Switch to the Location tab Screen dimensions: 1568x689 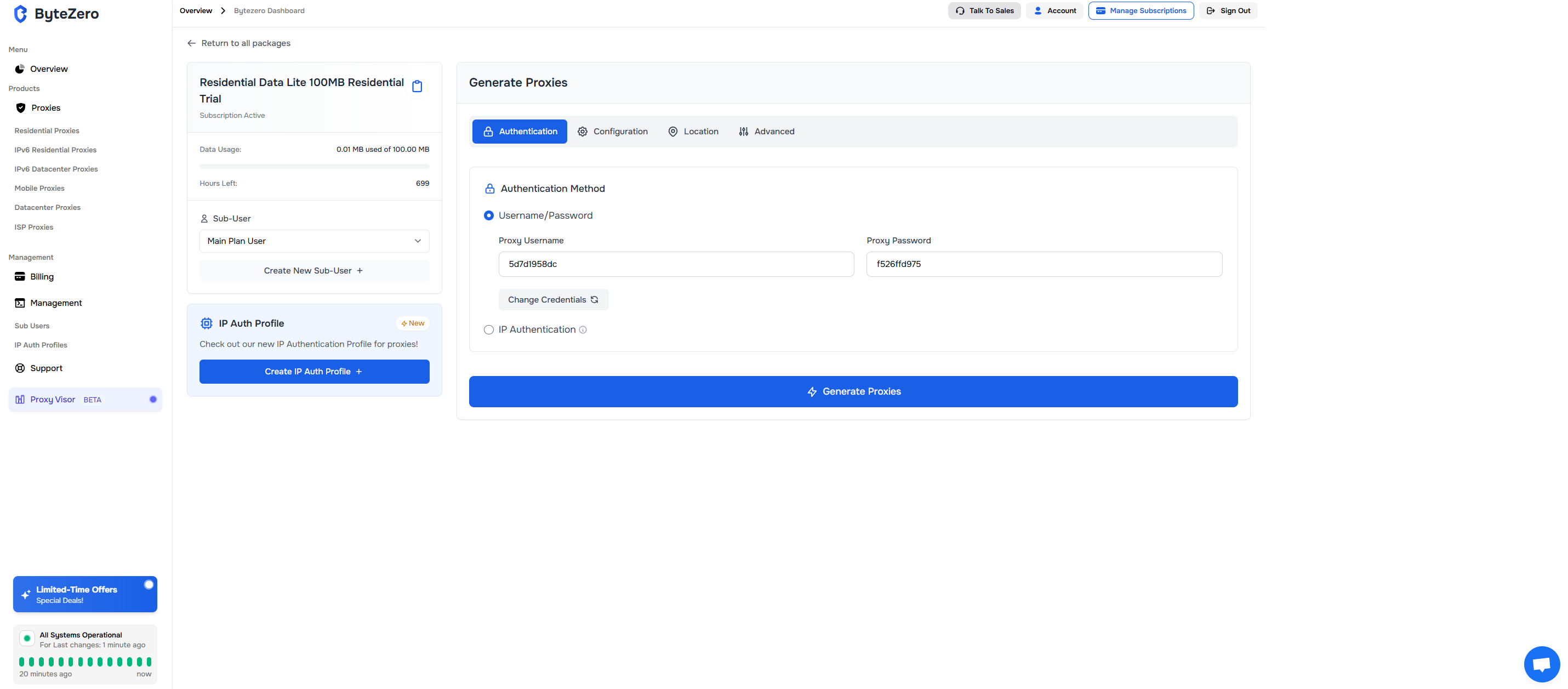[x=693, y=132]
